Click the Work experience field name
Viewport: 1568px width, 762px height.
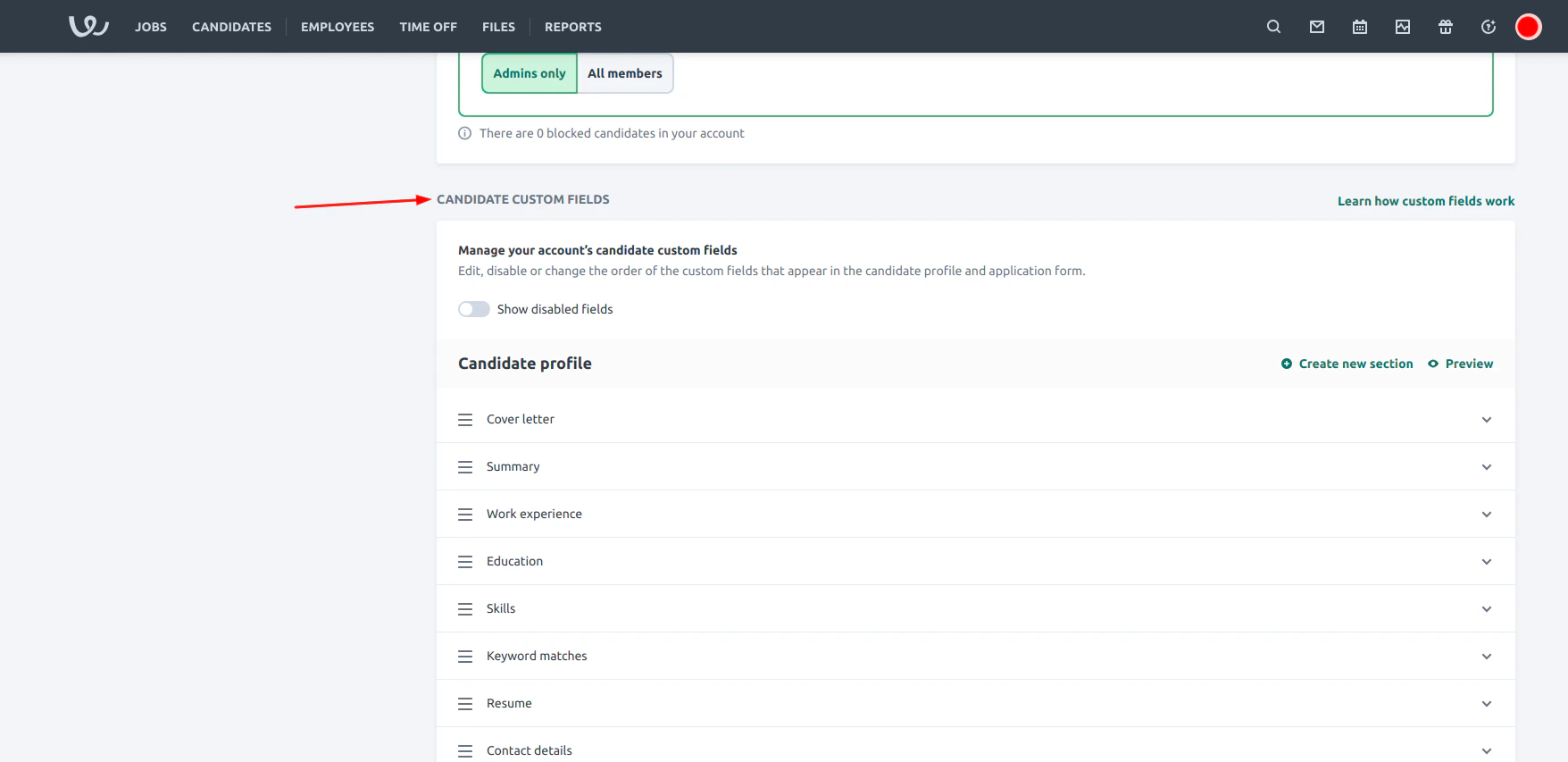click(534, 514)
